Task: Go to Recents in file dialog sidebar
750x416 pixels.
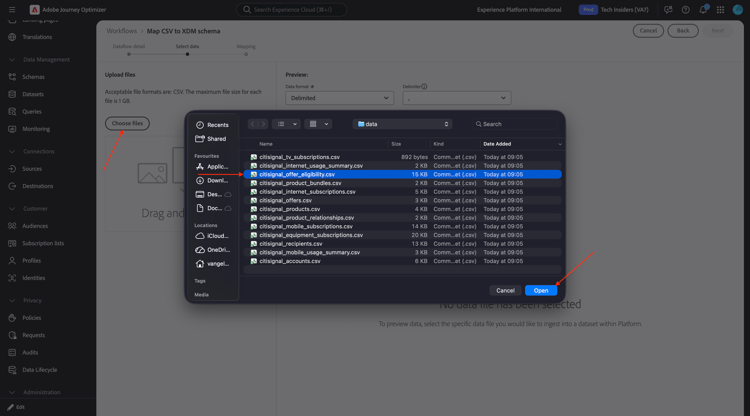Action: pos(213,125)
